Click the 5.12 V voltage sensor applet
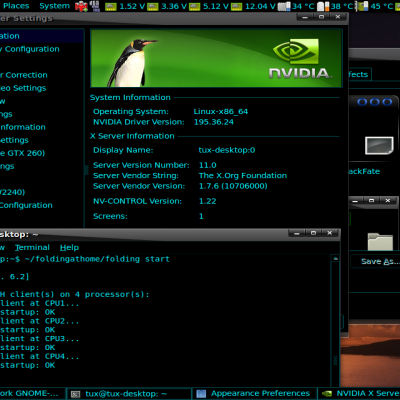The width and height of the screenshot is (400, 400). (209, 6)
